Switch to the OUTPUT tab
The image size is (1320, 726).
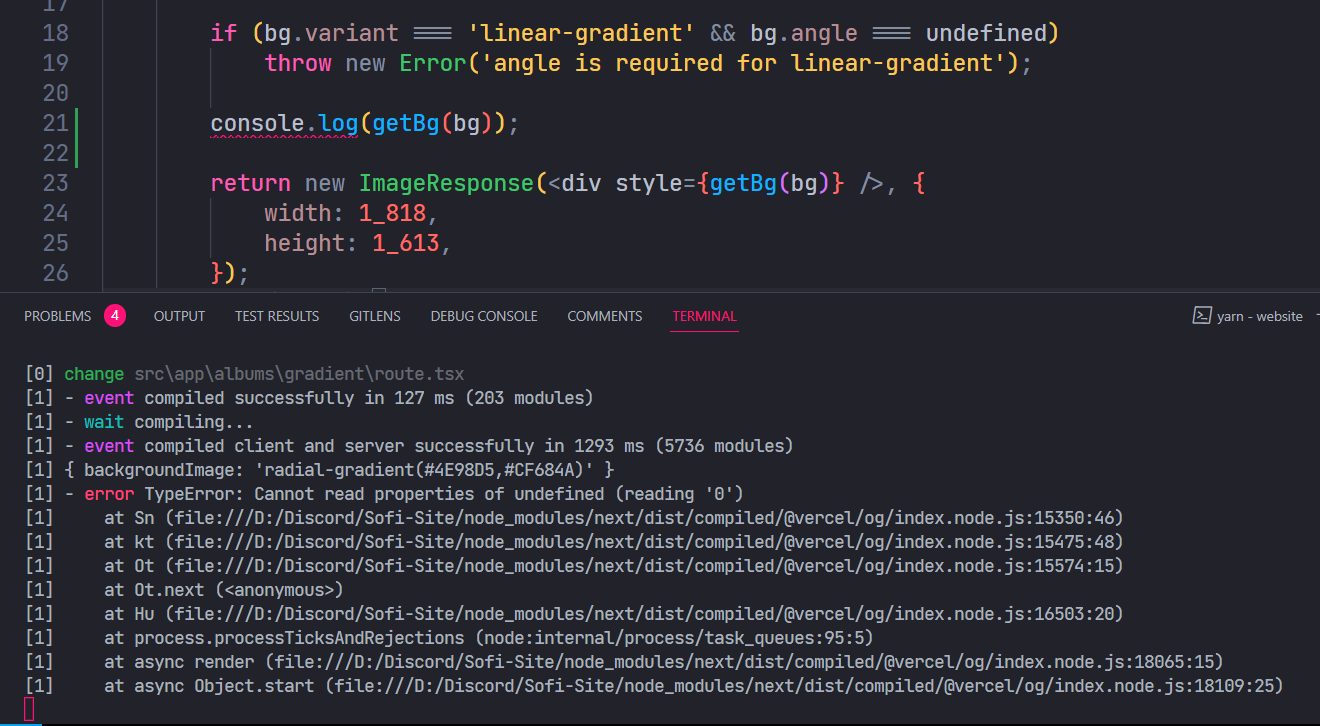pyautogui.click(x=179, y=316)
